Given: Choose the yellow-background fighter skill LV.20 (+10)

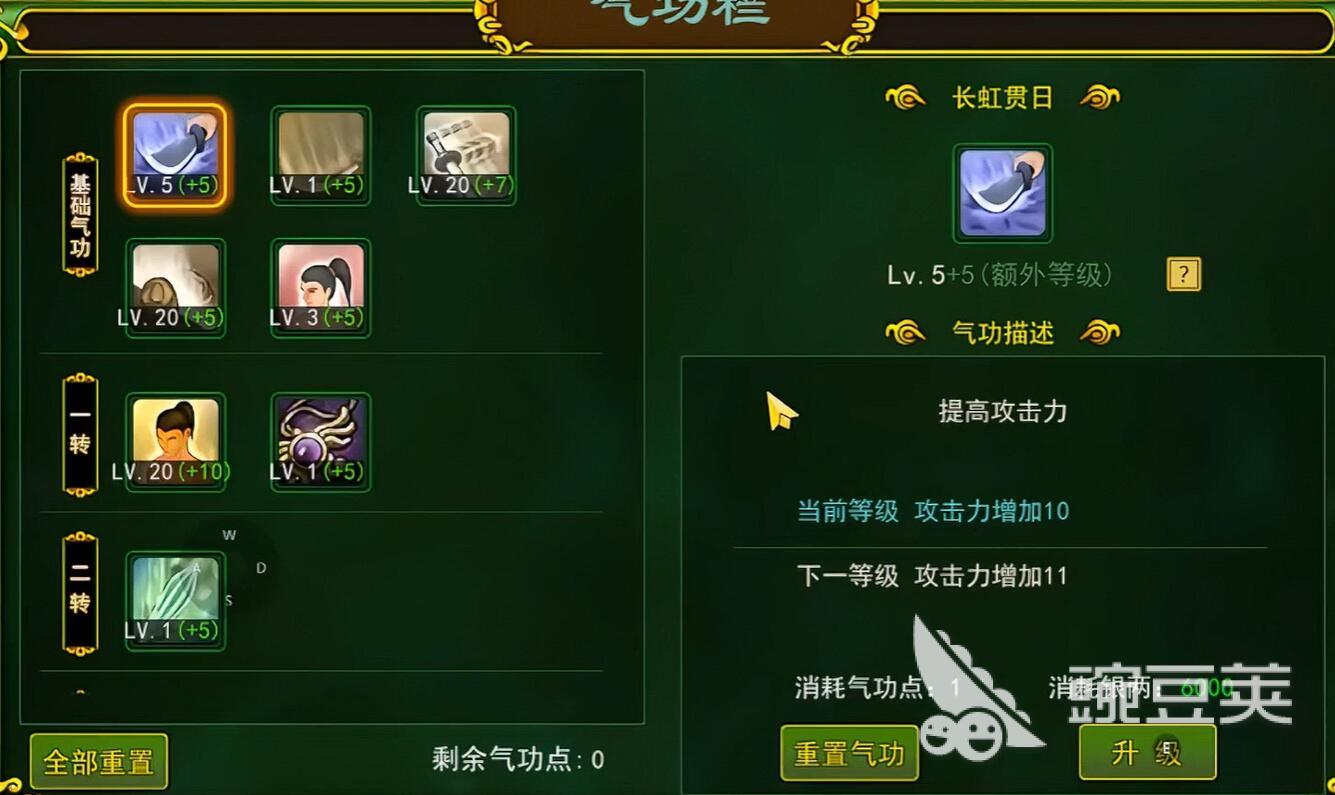Looking at the screenshot, I should coord(175,442).
